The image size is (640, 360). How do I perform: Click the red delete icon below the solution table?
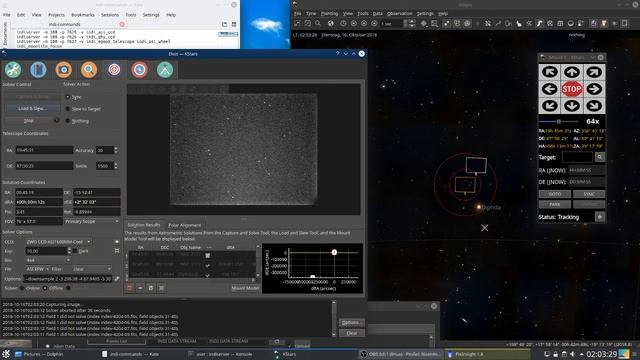130,288
